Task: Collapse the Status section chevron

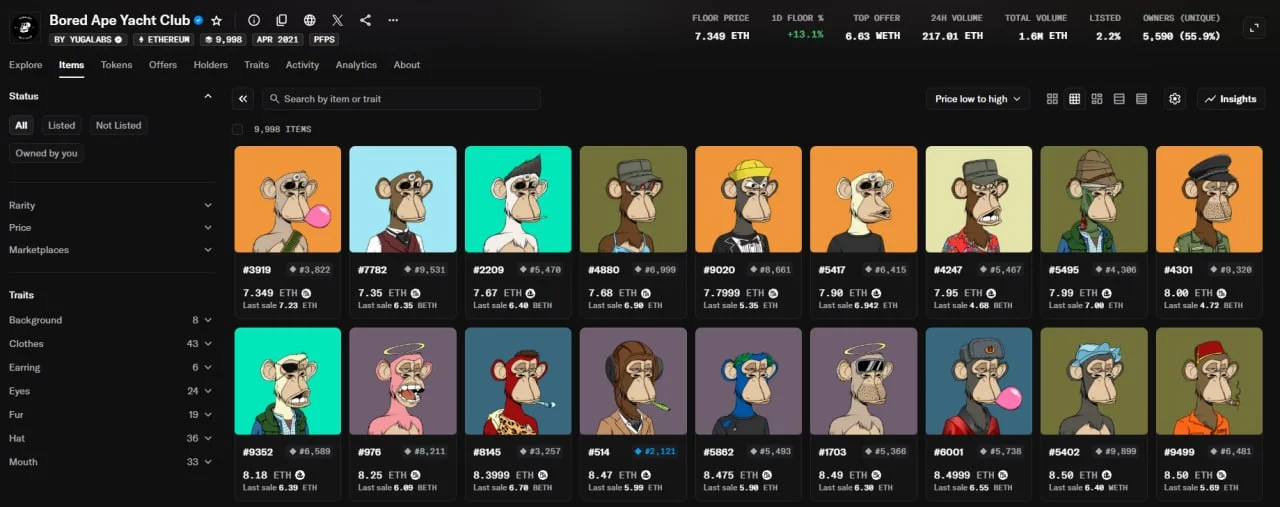Action: 208,96
